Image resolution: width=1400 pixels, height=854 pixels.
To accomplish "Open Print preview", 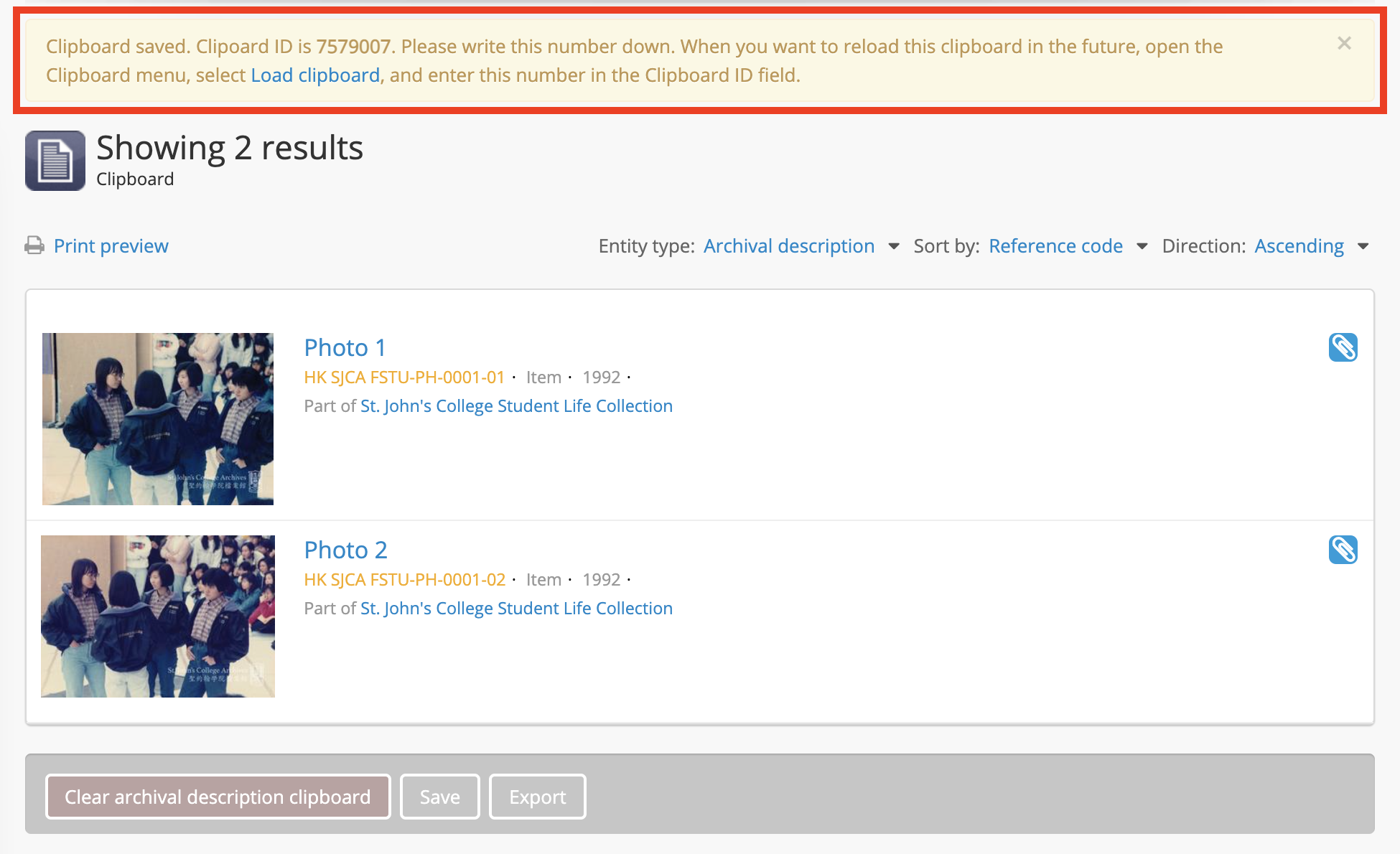I will coord(111,246).
